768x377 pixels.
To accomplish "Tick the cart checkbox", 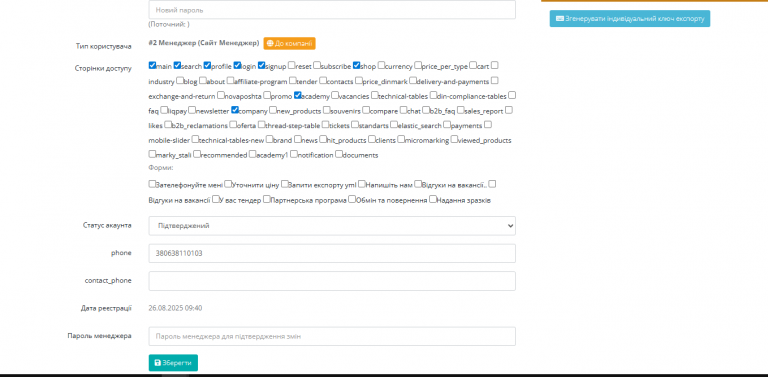I will click(473, 65).
